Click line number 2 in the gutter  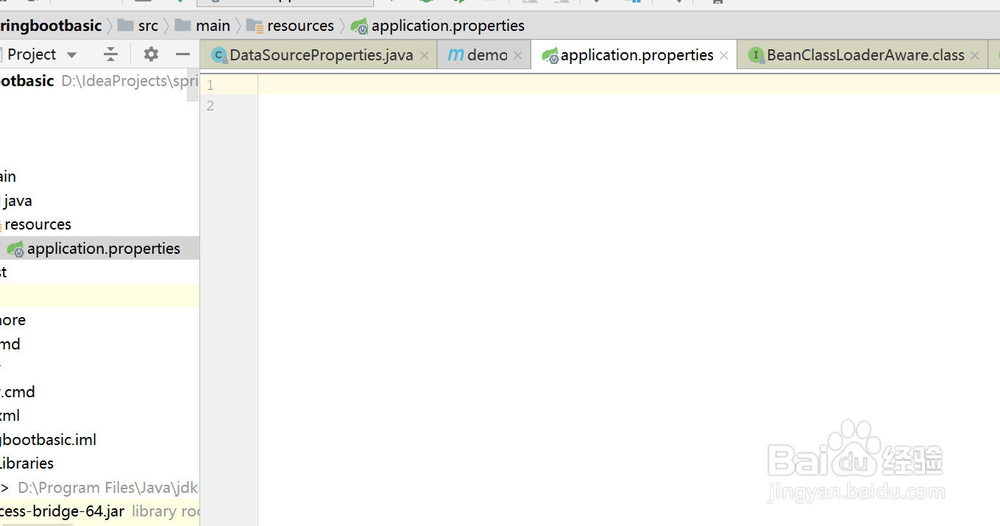click(210, 106)
